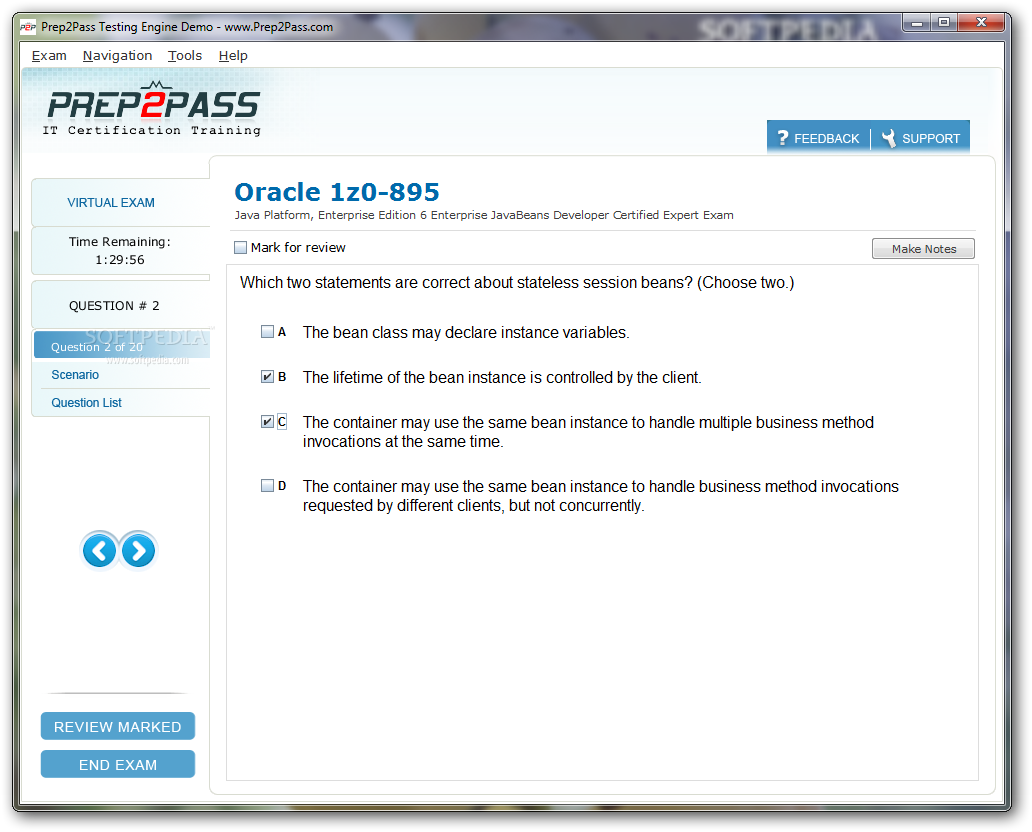The image size is (1032, 832).
Task: Select Question 2 of 20 sidebar item
Action: tap(122, 346)
